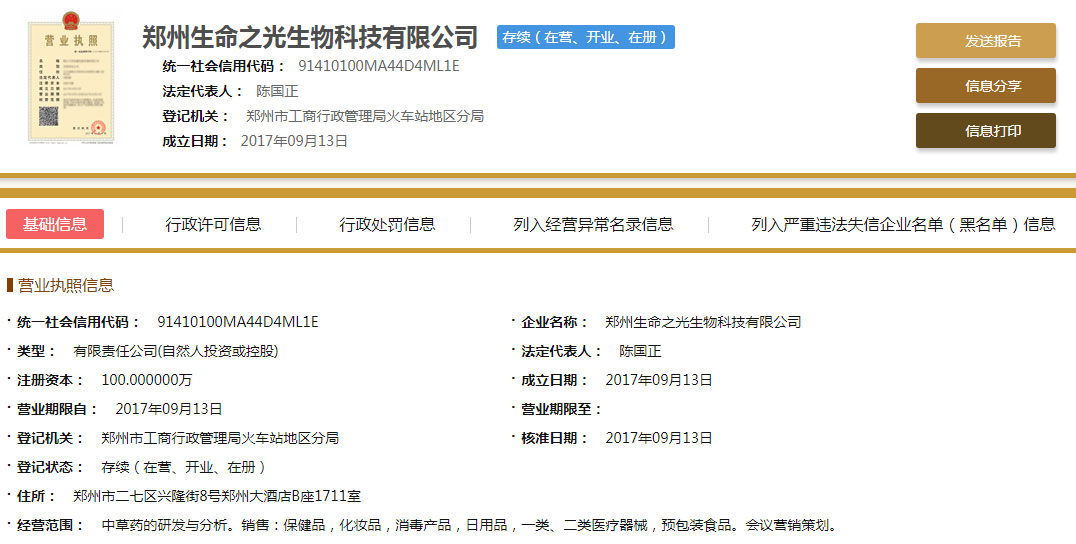
Task: Click the 企业名称 value in license info
Action: (x=703, y=322)
